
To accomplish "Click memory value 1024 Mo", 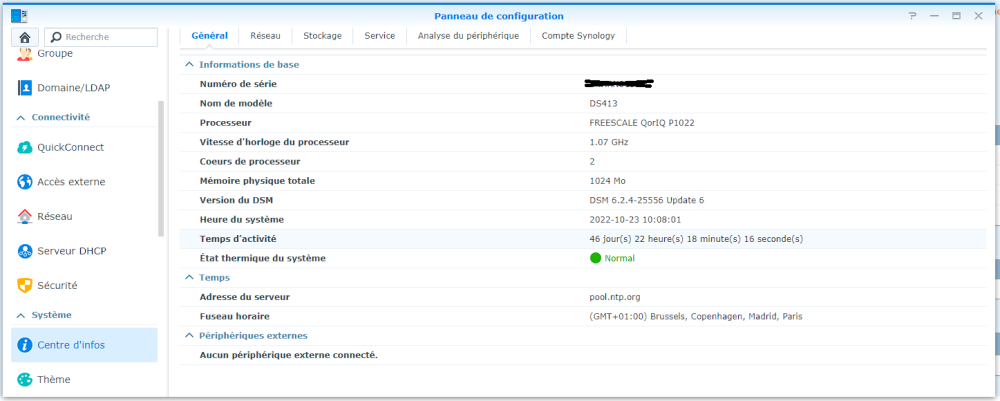I will (x=608, y=181).
